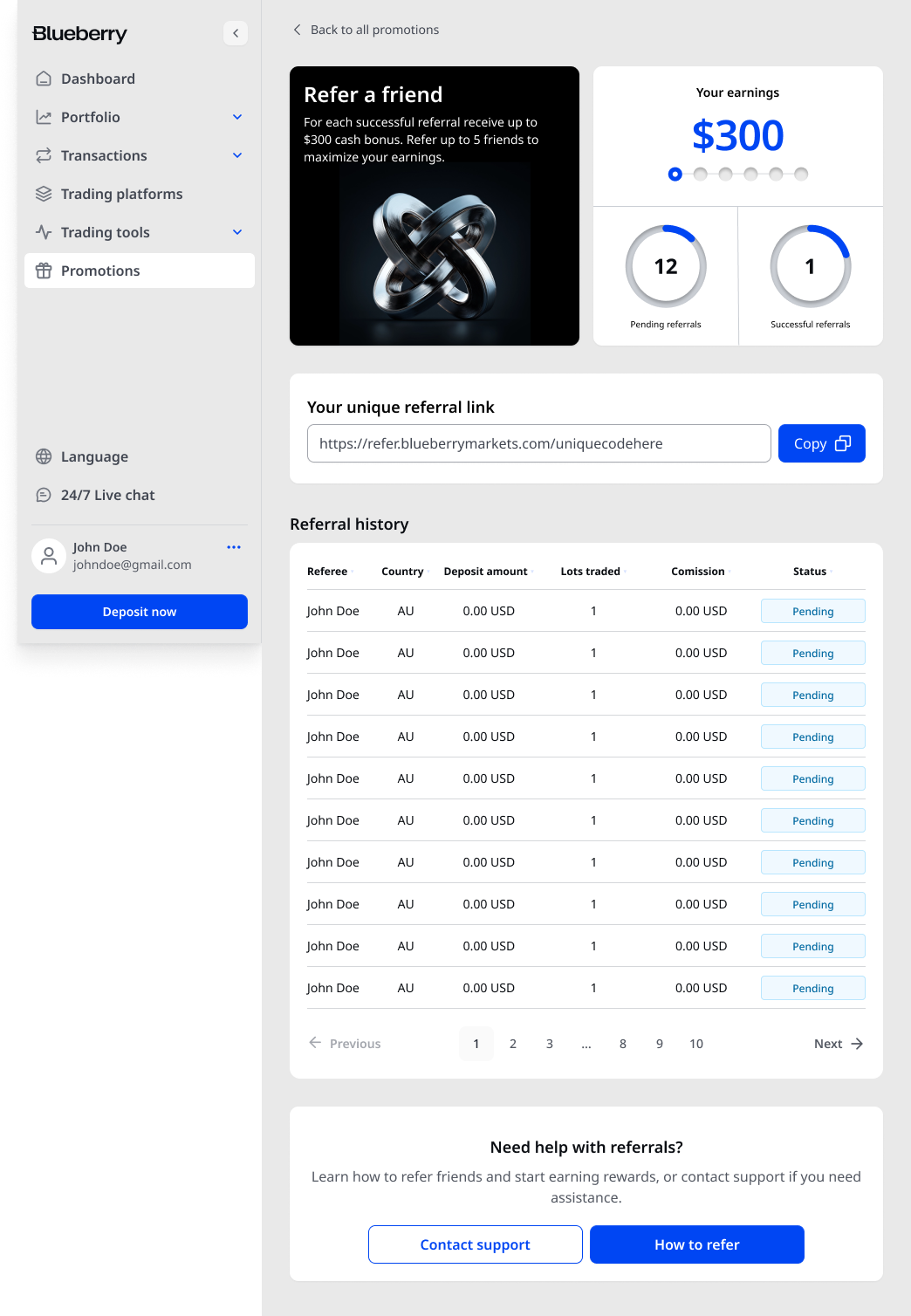The height and width of the screenshot is (1316, 911).
Task: Click the Portfolio chart icon
Action: click(44, 117)
